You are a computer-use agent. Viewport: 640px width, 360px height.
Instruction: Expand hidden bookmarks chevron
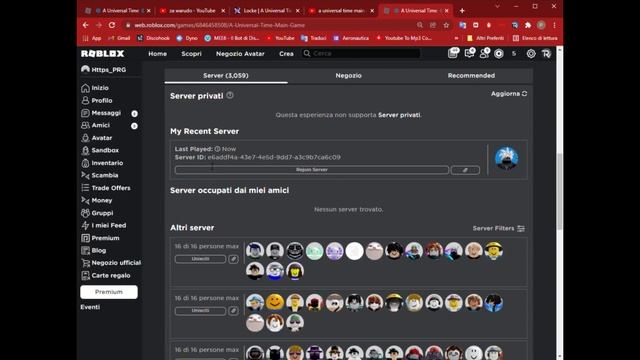456,38
